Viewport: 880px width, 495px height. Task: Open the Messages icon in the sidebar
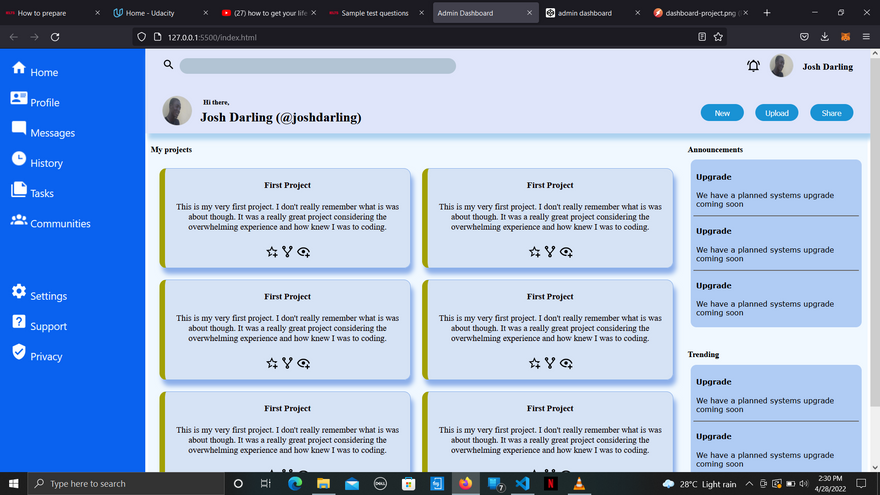click(19, 129)
